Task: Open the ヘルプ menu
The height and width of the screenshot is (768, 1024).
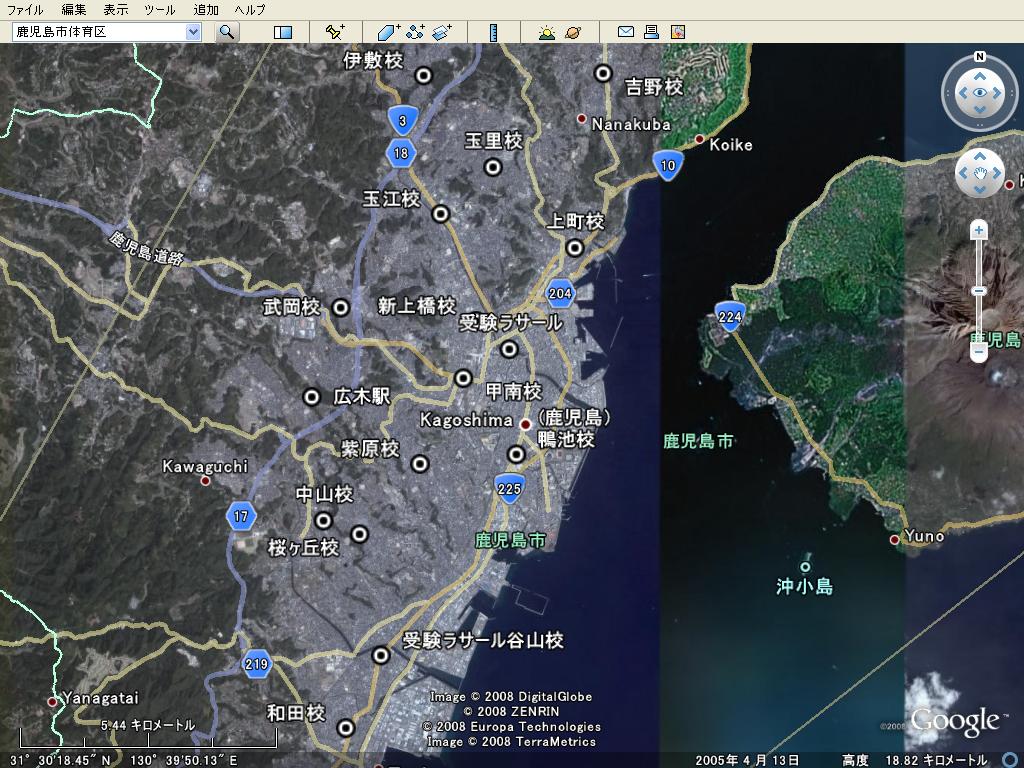Action: click(250, 10)
